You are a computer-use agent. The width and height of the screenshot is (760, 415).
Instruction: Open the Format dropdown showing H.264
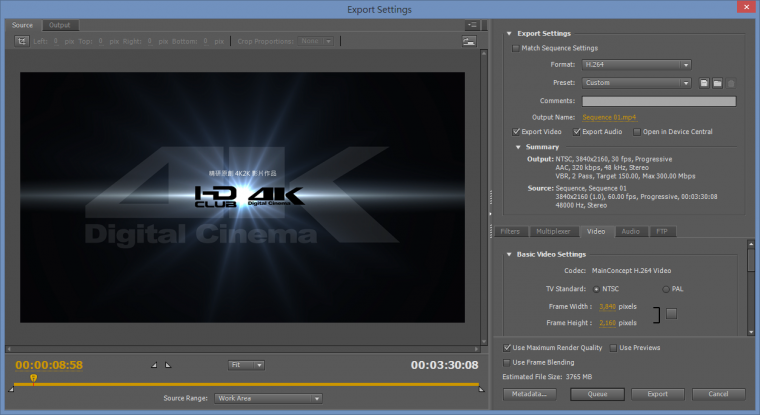637,65
